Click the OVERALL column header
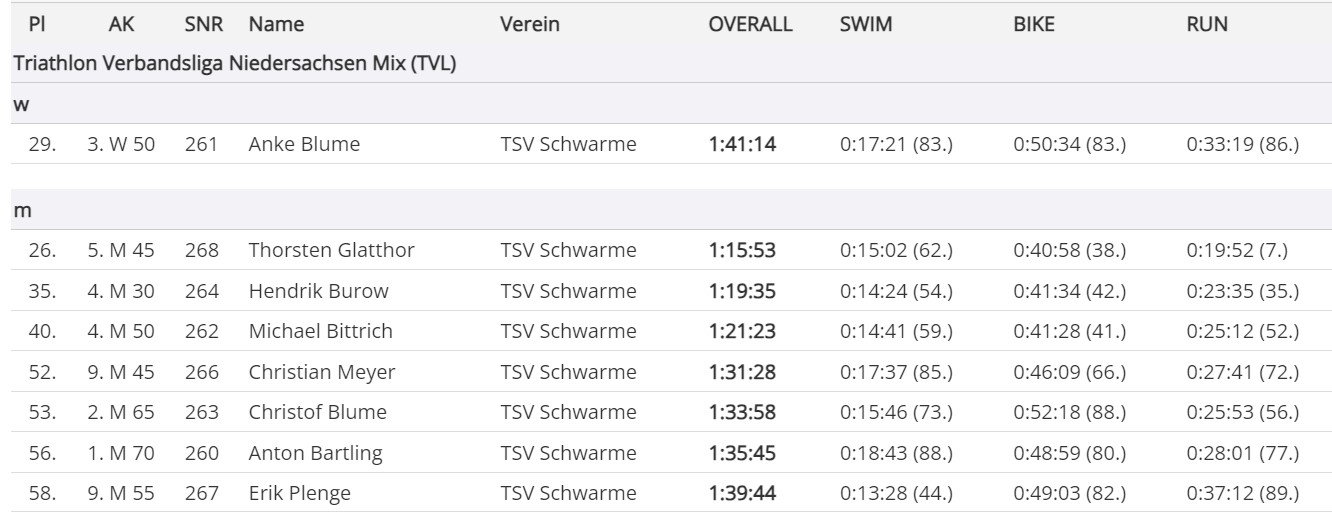The image size is (1332, 512). pyautogui.click(x=750, y=24)
